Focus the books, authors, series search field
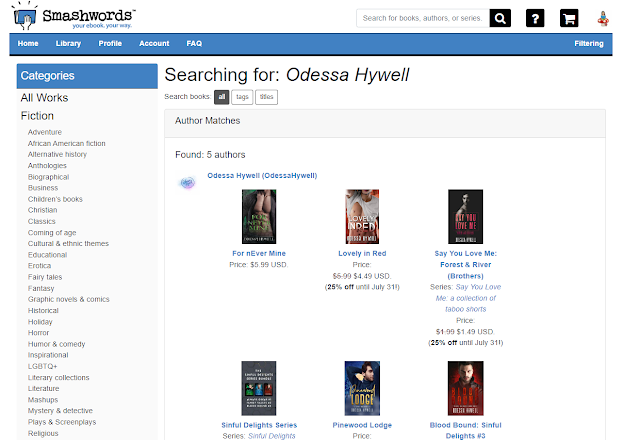 click(423, 18)
